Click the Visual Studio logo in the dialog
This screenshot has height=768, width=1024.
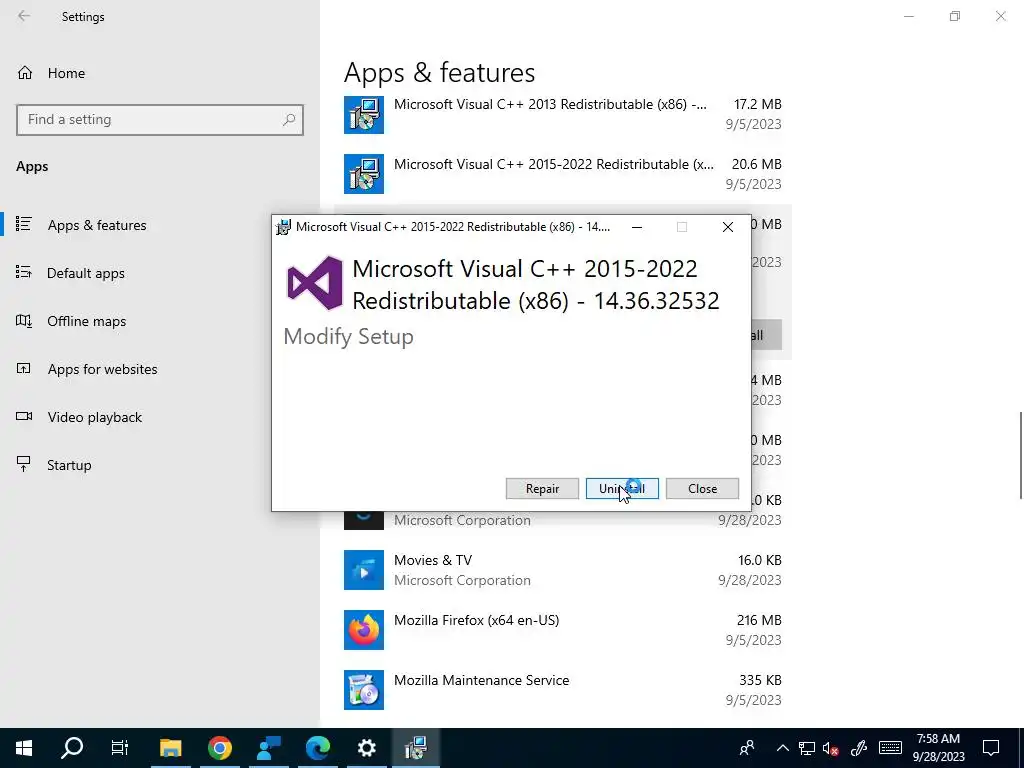(x=315, y=283)
